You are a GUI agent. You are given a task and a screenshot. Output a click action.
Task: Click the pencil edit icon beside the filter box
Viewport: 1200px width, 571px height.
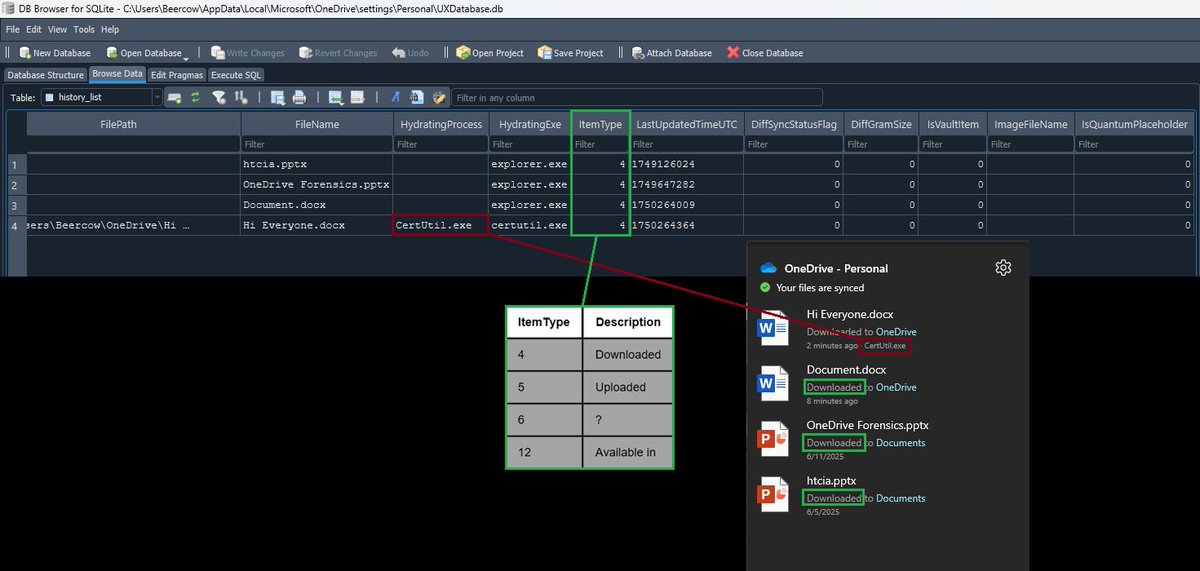point(438,97)
